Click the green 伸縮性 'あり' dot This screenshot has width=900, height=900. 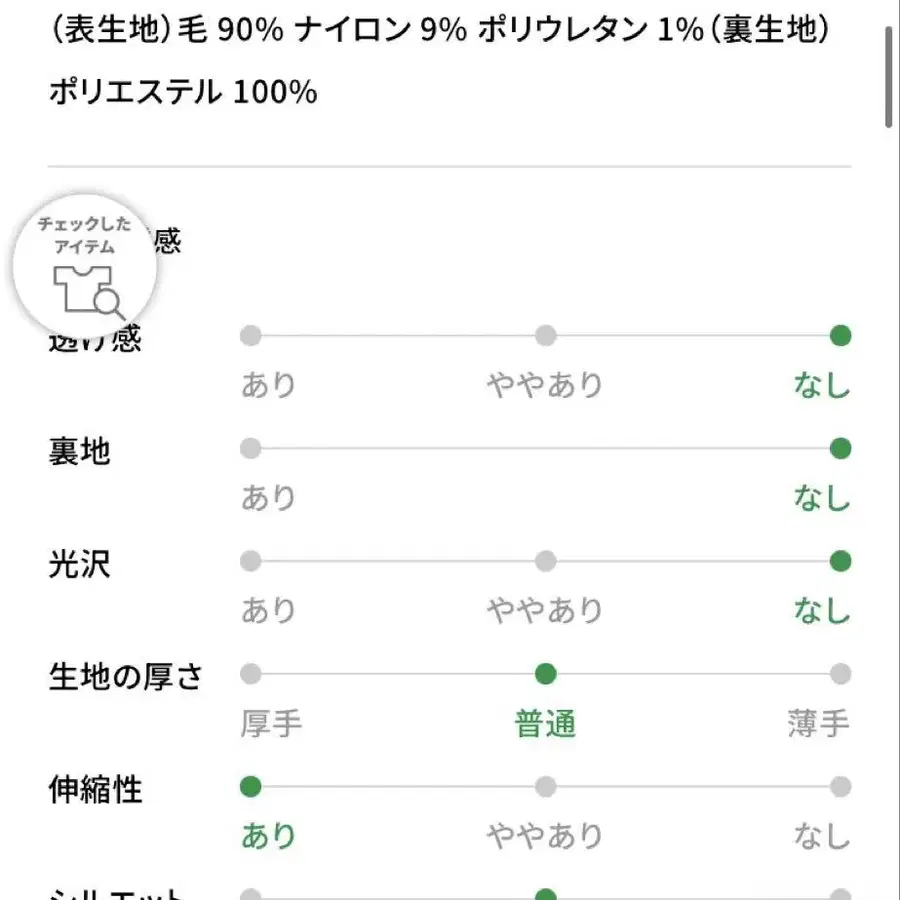(x=251, y=787)
